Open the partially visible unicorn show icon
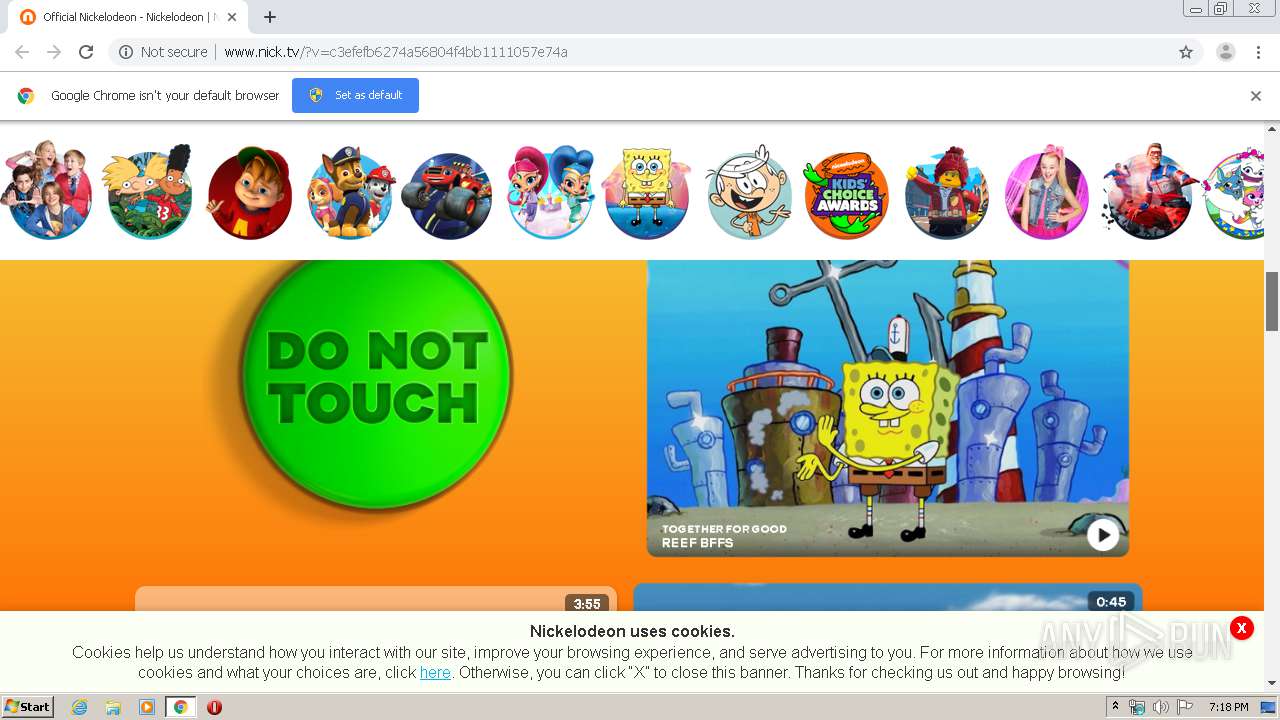Screen dimensions: 1280x720 pyautogui.click(x=1235, y=193)
